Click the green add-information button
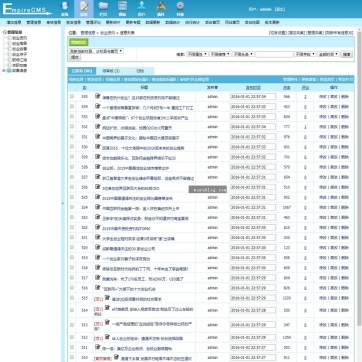 point(79,42)
